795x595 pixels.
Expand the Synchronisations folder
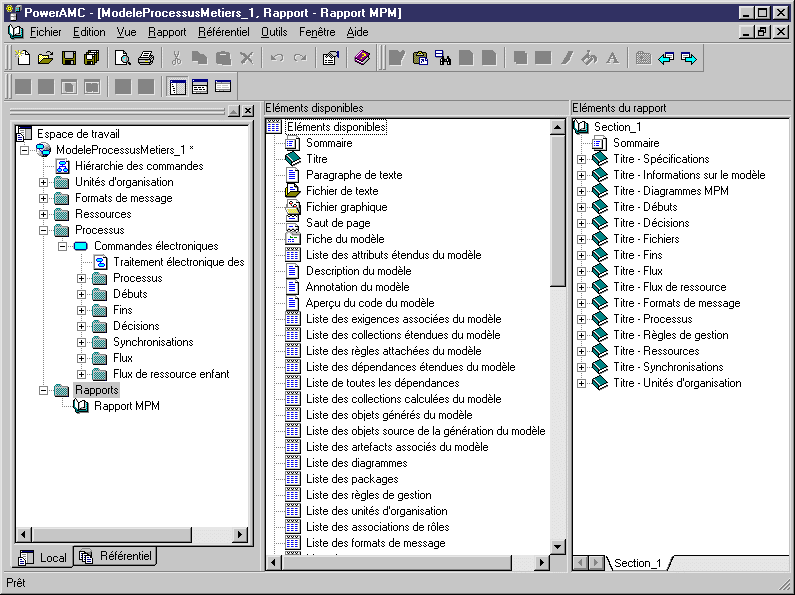coord(81,342)
